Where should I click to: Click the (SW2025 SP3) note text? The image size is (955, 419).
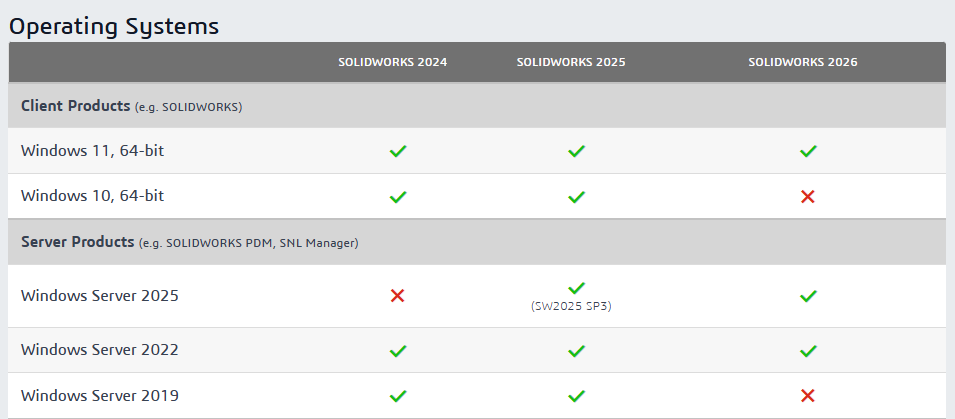point(571,306)
